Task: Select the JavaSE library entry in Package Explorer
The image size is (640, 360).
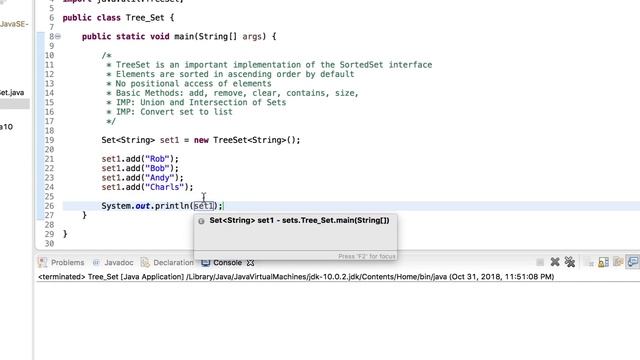Action: click(14, 24)
